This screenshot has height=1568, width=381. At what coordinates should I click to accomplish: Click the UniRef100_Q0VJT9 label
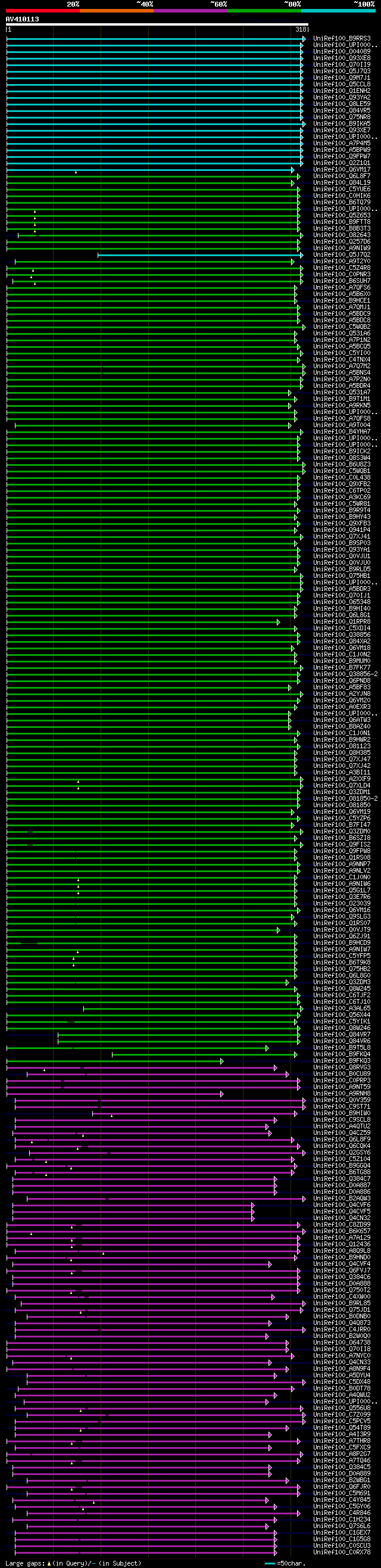point(342,929)
